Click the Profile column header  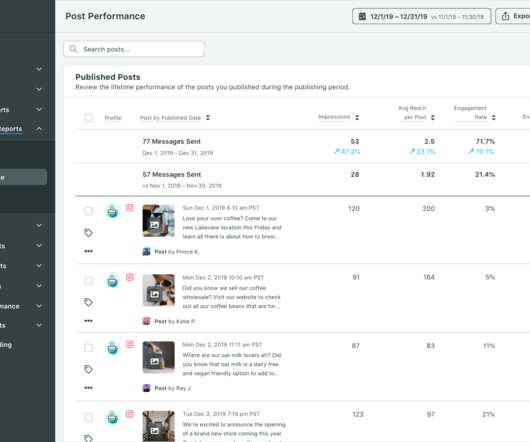[113, 118]
